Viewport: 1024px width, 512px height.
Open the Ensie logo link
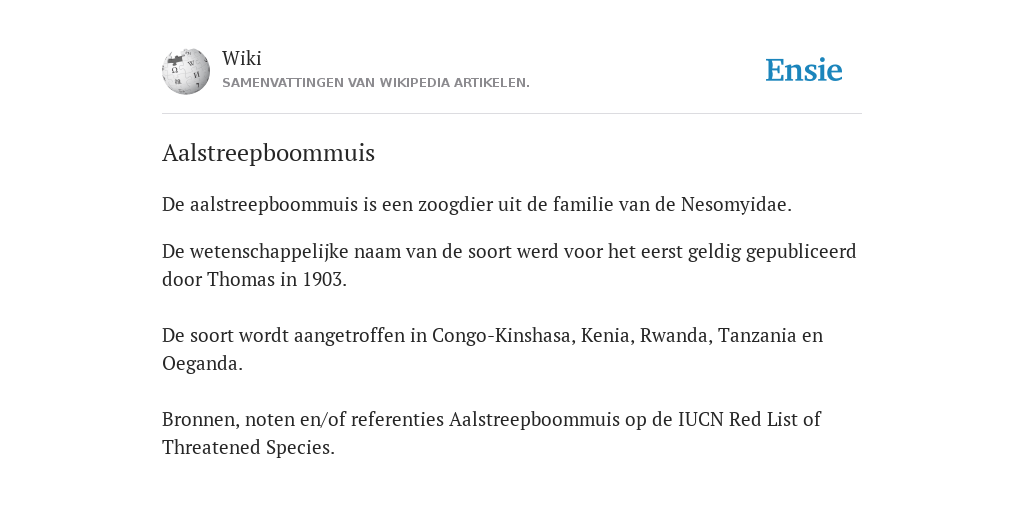click(x=804, y=70)
